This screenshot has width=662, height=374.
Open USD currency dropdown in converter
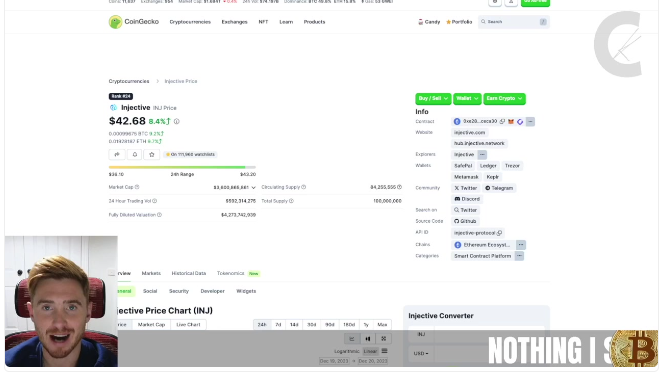[421, 353]
